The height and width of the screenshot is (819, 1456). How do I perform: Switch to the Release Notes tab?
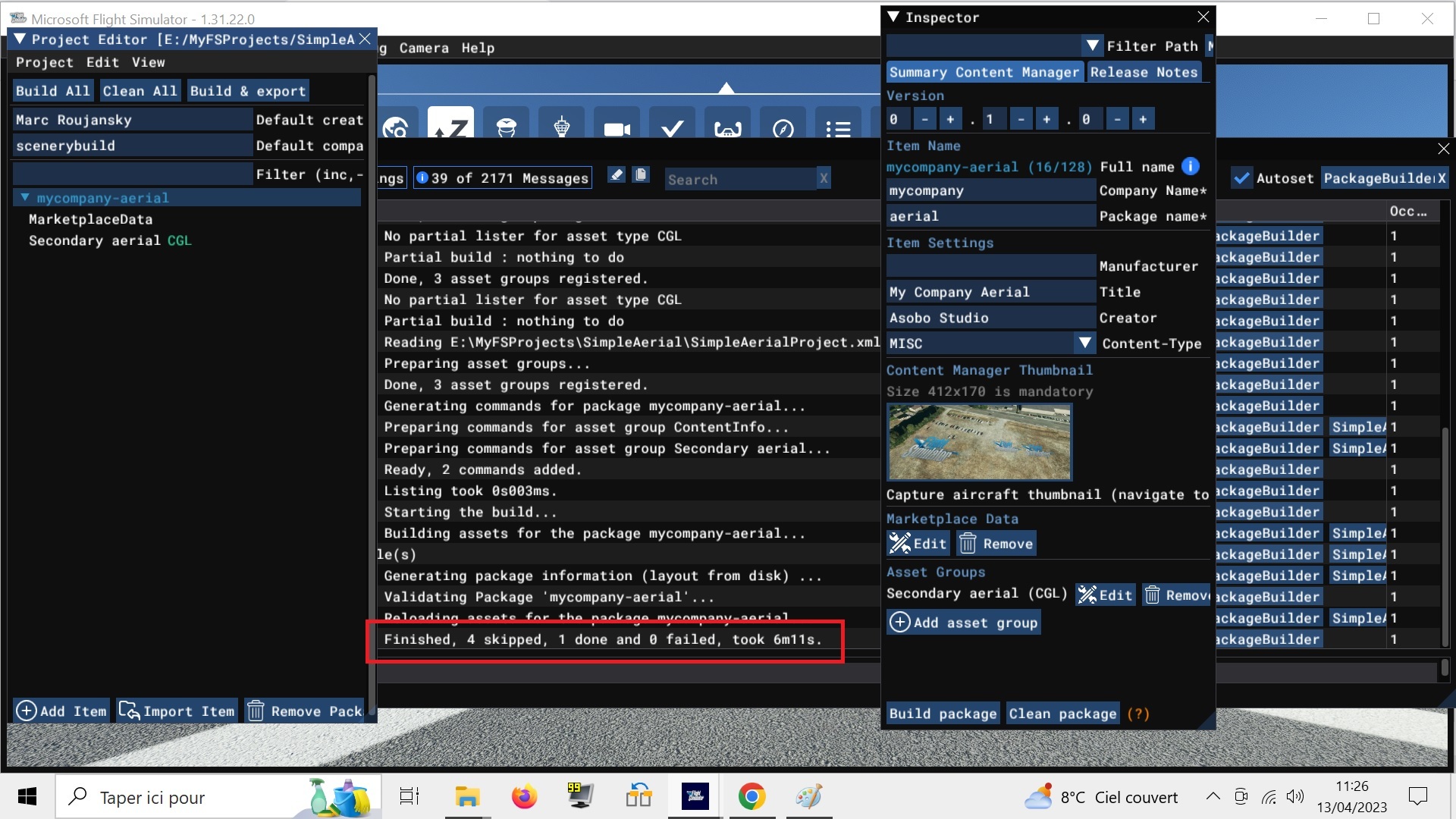click(1144, 72)
